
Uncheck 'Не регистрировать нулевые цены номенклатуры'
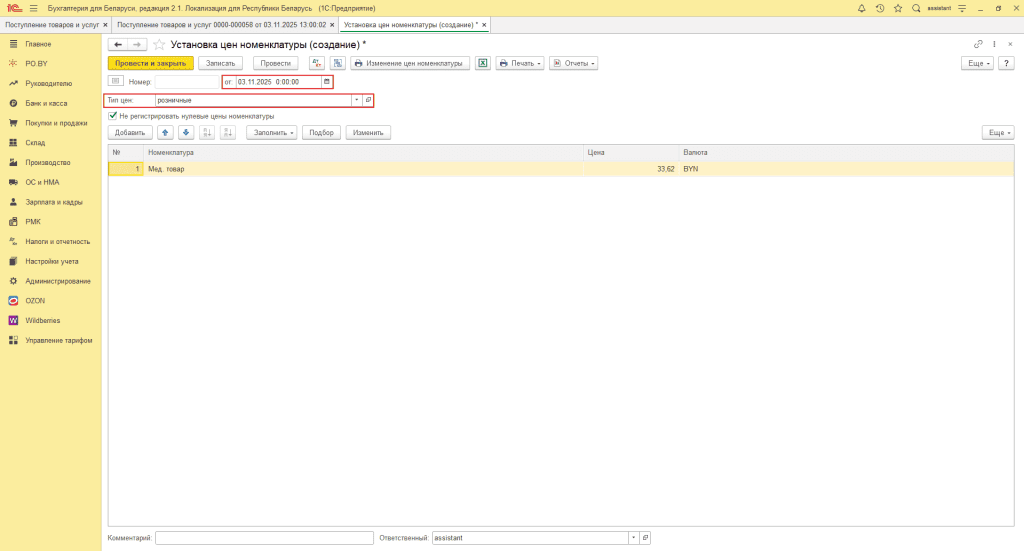click(x=113, y=116)
